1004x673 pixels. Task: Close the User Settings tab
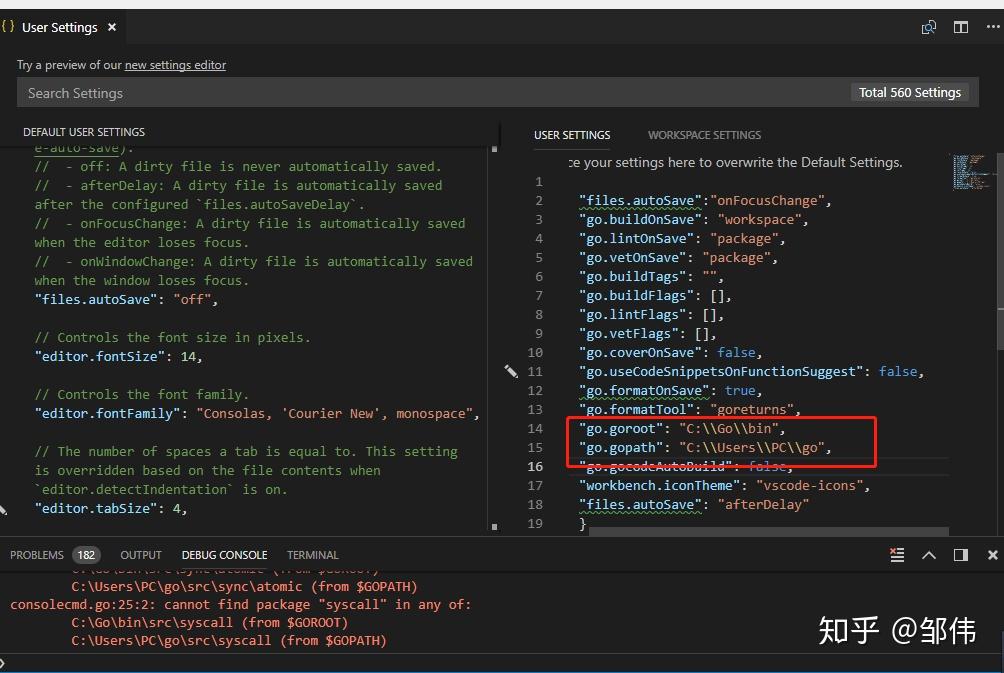click(x=112, y=27)
